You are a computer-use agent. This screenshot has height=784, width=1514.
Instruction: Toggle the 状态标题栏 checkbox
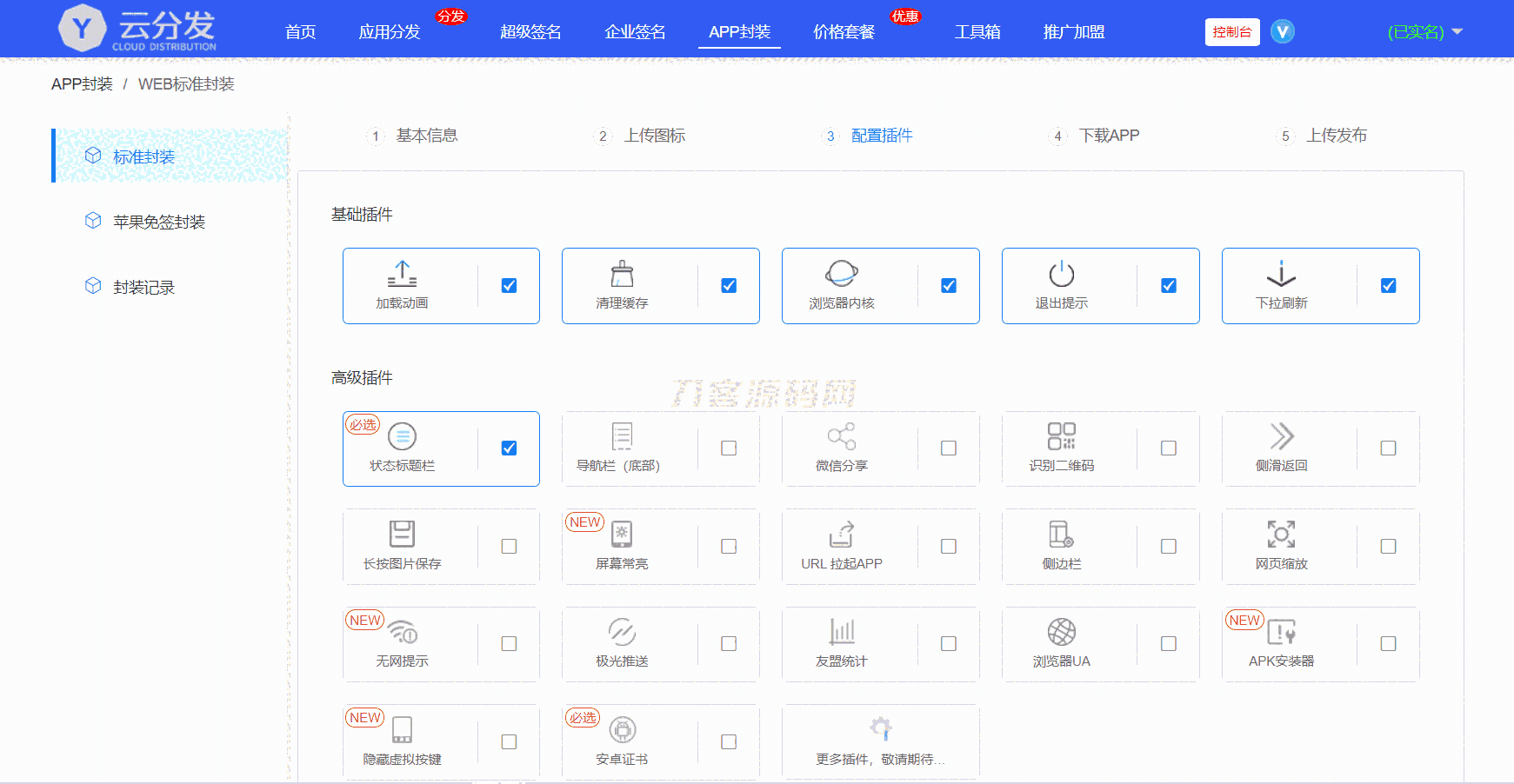pyautogui.click(x=510, y=448)
